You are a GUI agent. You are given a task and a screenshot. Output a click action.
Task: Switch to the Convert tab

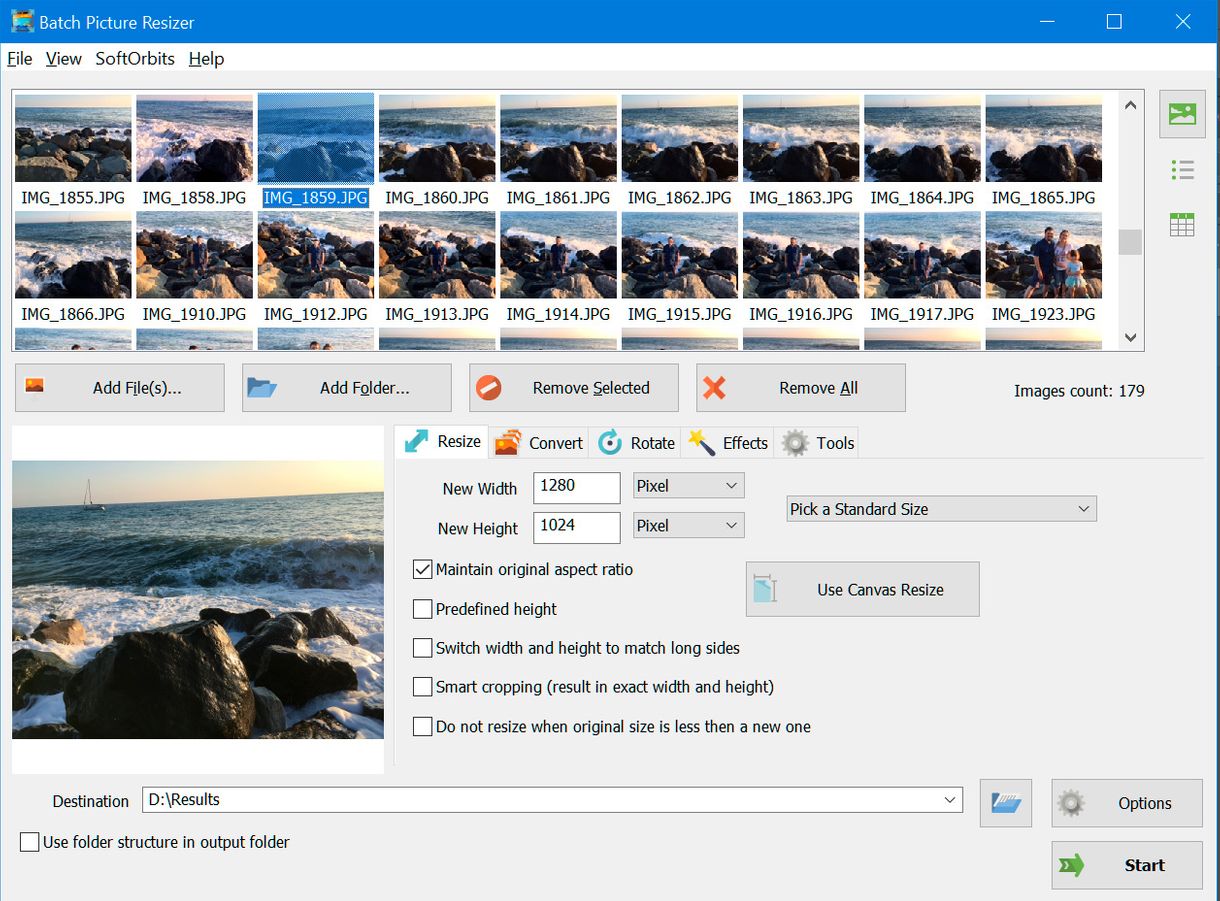point(538,442)
